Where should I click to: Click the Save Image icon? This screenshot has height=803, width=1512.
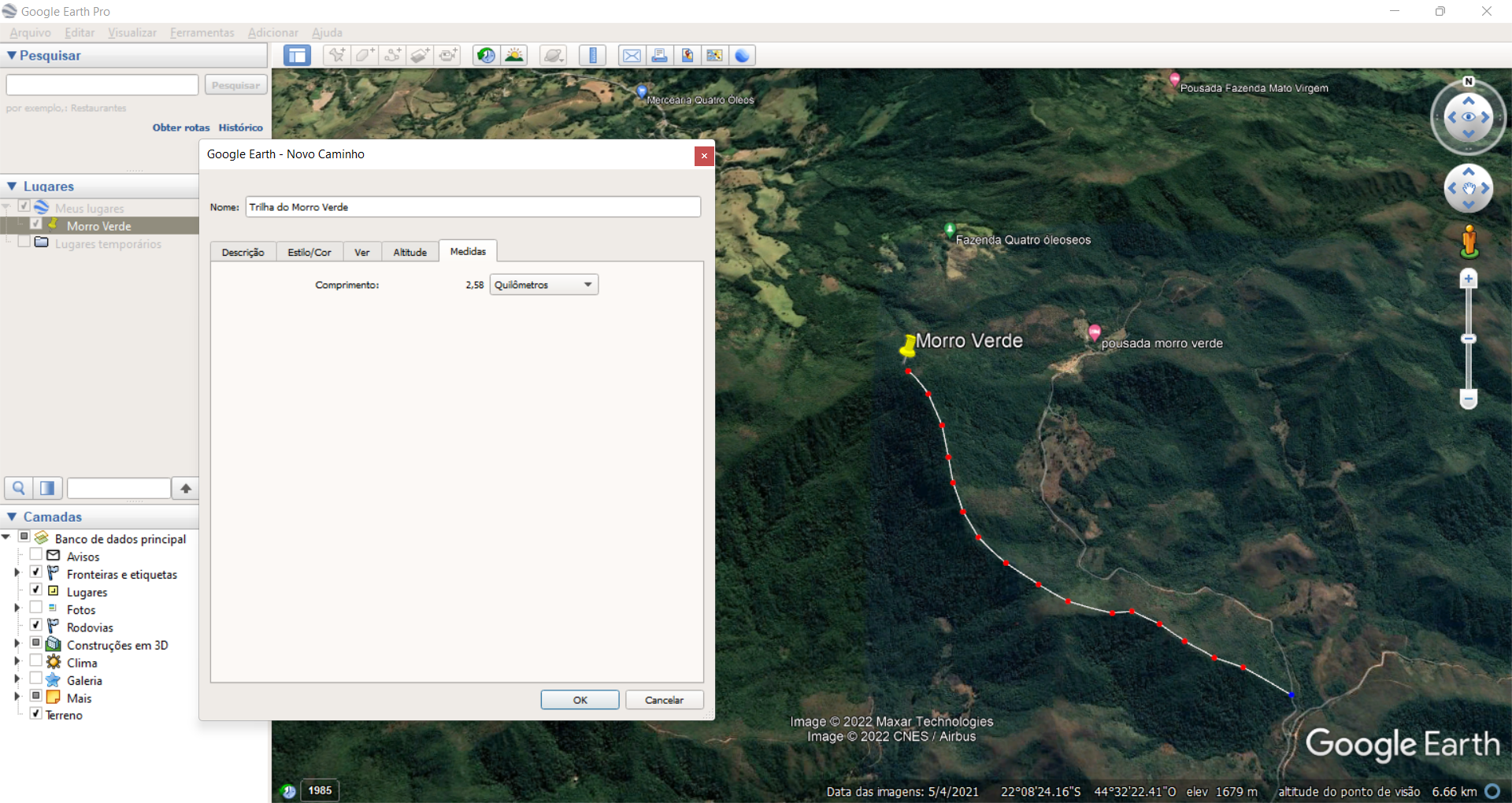click(x=687, y=55)
